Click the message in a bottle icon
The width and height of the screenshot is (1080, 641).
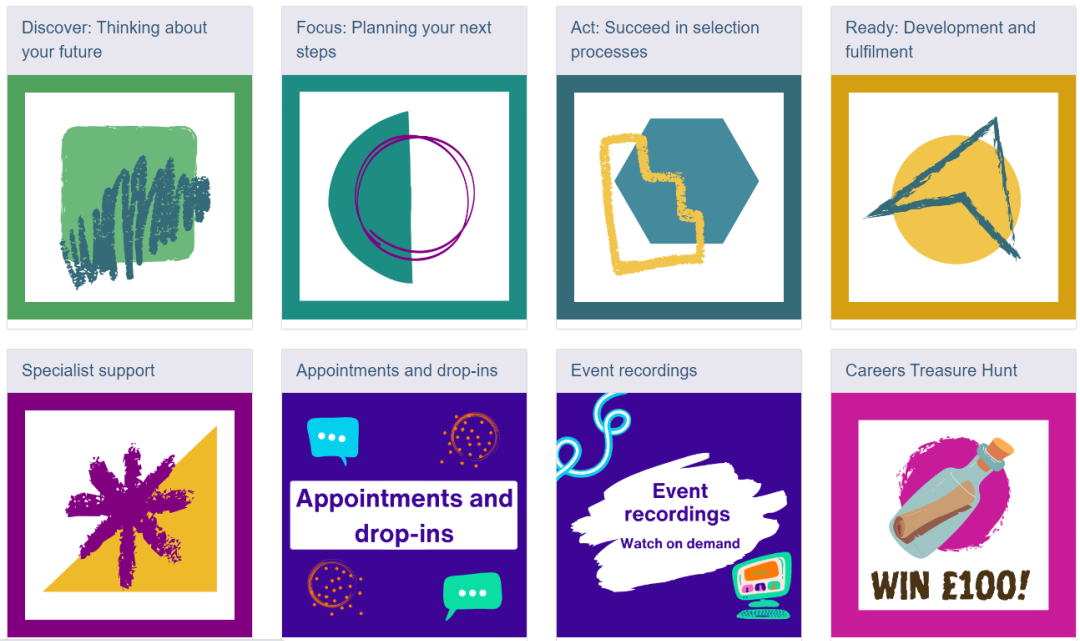953,498
